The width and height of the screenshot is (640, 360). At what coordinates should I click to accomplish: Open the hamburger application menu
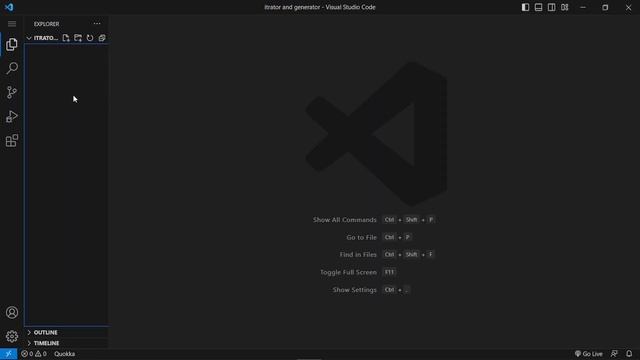(12, 24)
